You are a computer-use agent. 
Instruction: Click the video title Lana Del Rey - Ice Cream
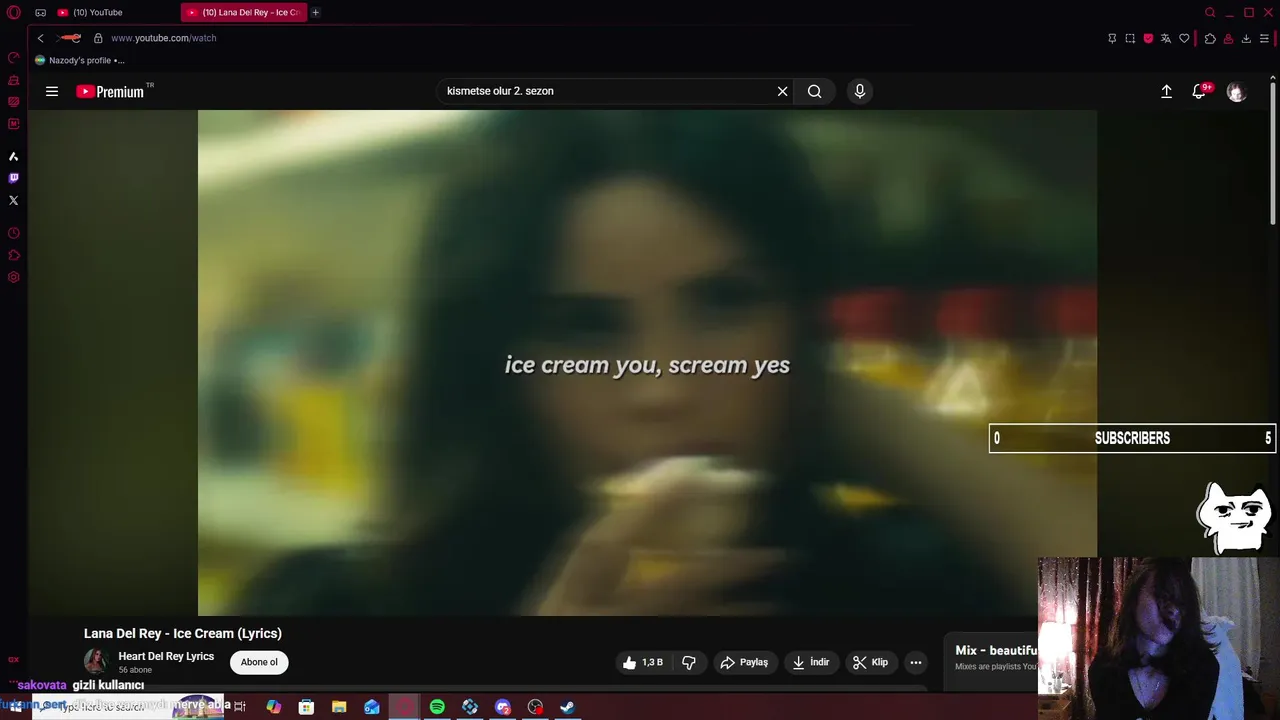pyautogui.click(x=183, y=633)
